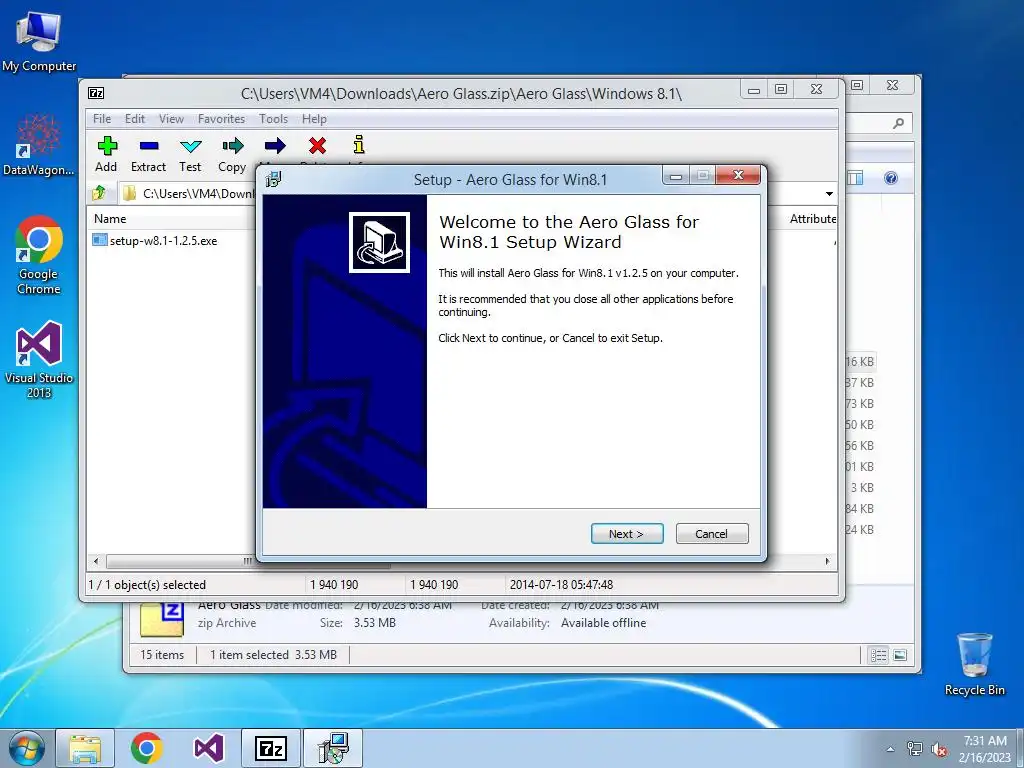Click the search magnifier in the Explorer window
The image size is (1024, 768).
[x=899, y=123]
